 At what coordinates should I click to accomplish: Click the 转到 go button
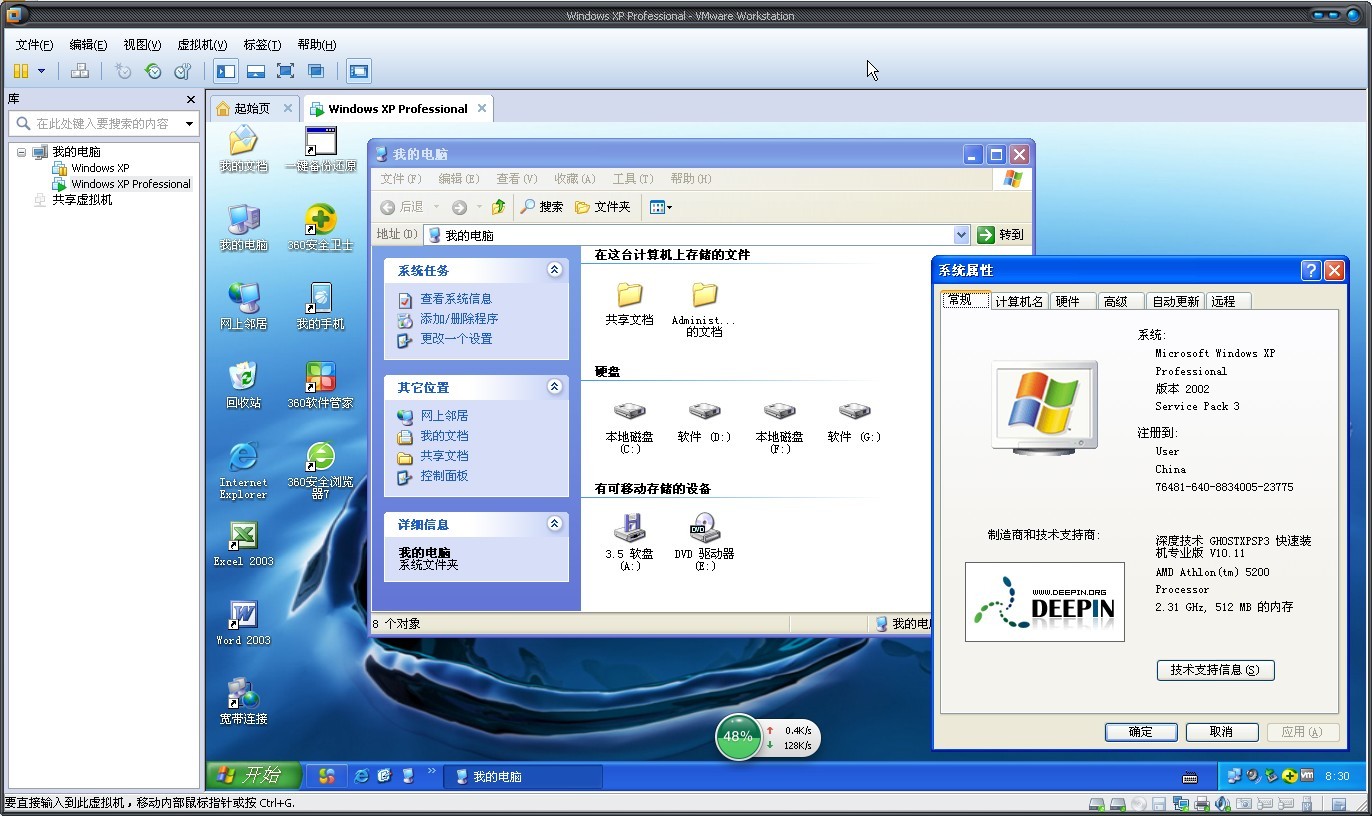[1001, 235]
